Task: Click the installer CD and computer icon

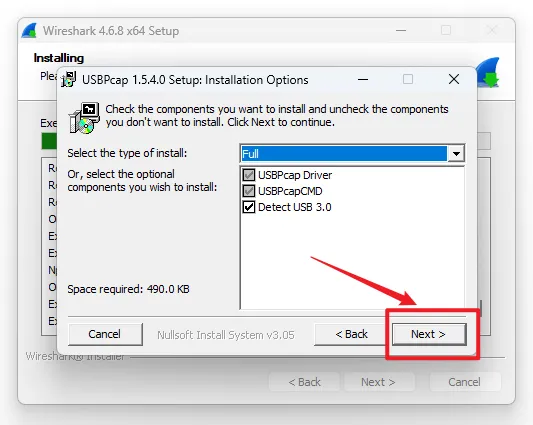Action: [84, 118]
